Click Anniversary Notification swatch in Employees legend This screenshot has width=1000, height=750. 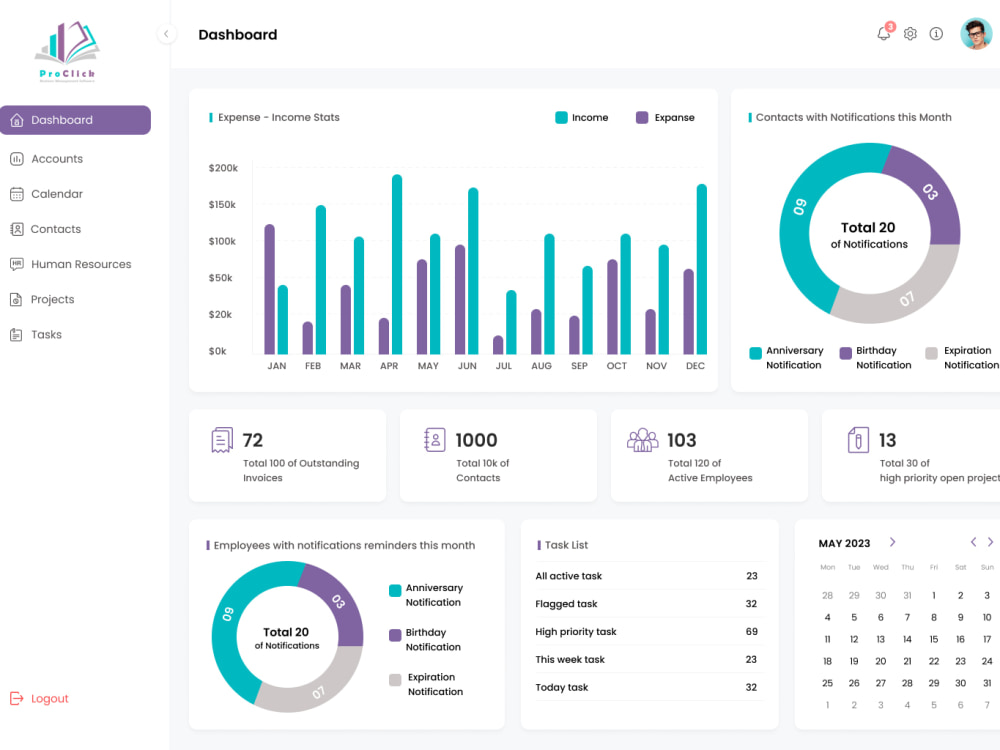(395, 591)
